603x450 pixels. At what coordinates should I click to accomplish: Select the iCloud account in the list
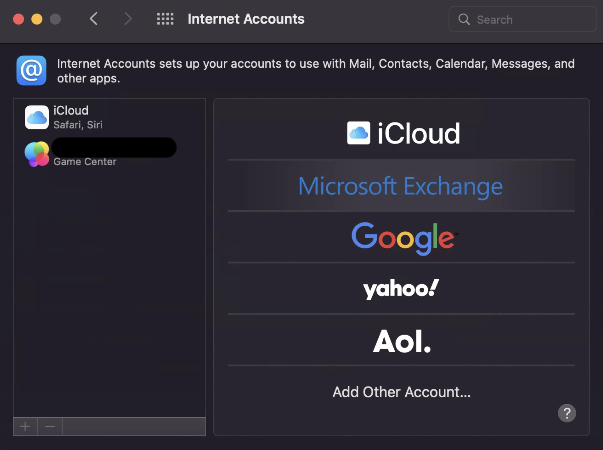[108, 117]
